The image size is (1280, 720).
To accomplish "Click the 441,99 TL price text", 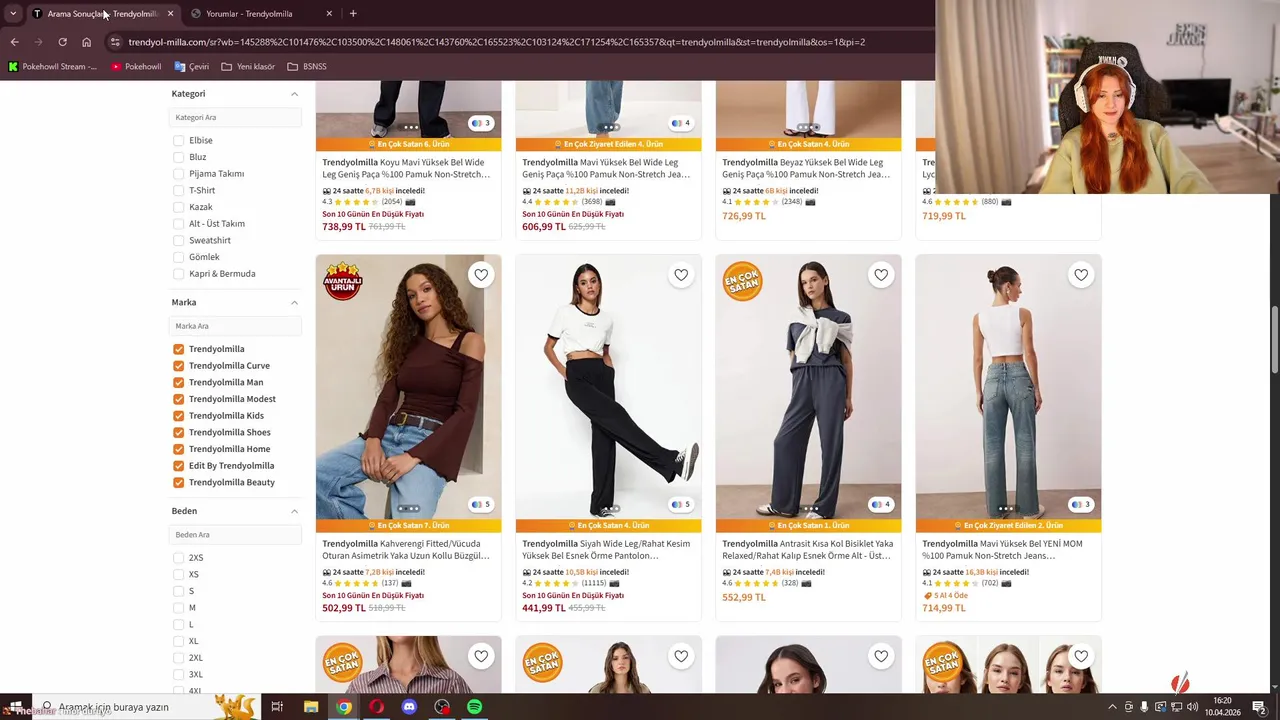I will tap(544, 608).
